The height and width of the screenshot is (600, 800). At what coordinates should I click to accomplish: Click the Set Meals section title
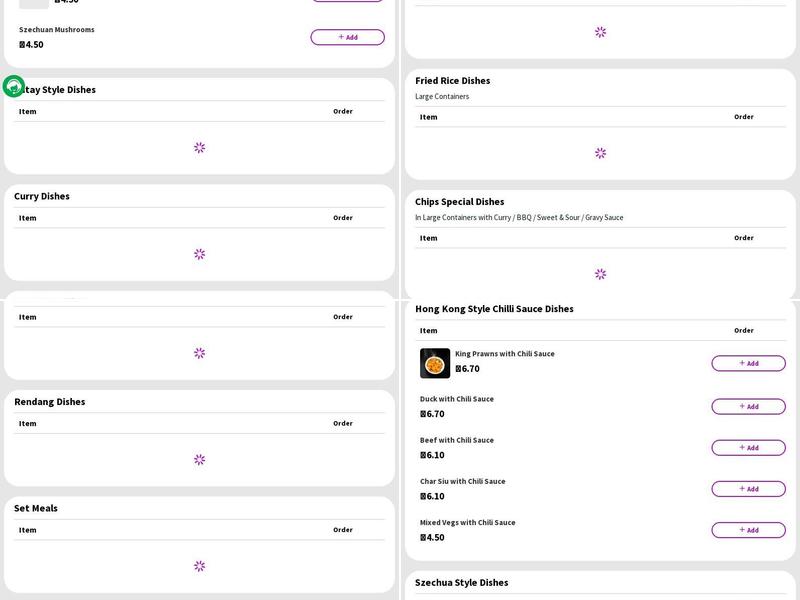tap(36, 508)
